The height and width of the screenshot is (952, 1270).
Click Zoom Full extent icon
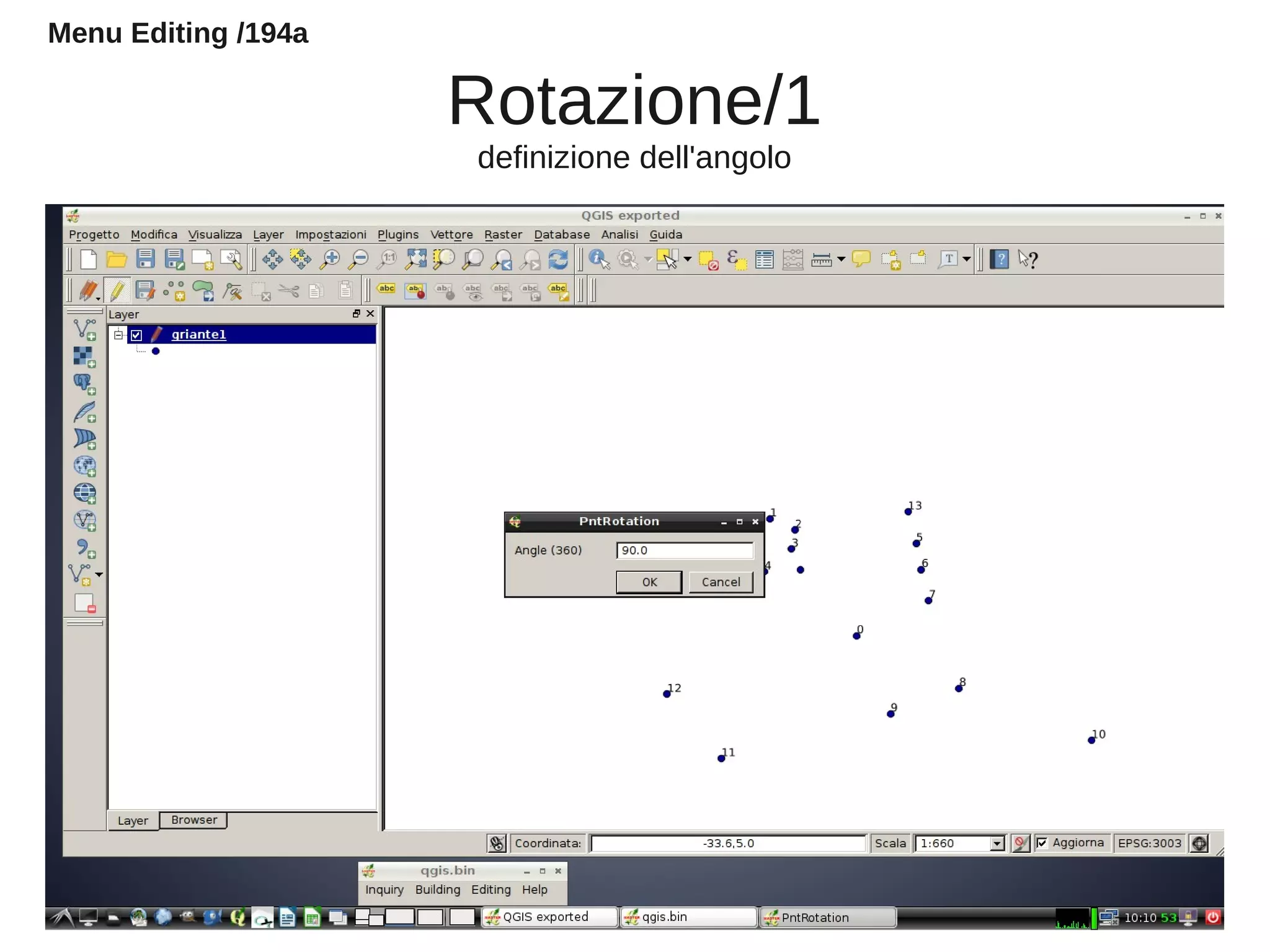tap(415, 259)
